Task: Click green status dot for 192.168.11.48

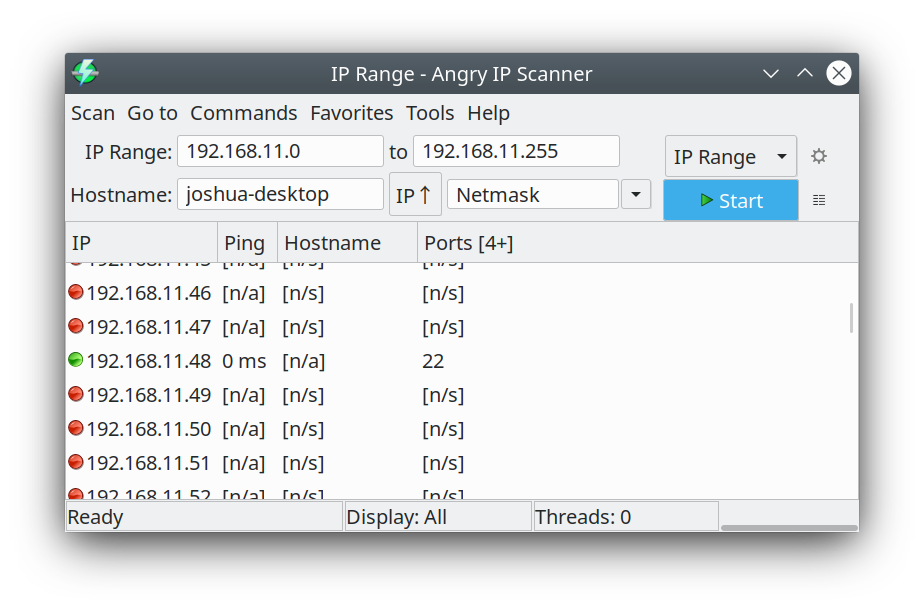Action: click(76, 360)
